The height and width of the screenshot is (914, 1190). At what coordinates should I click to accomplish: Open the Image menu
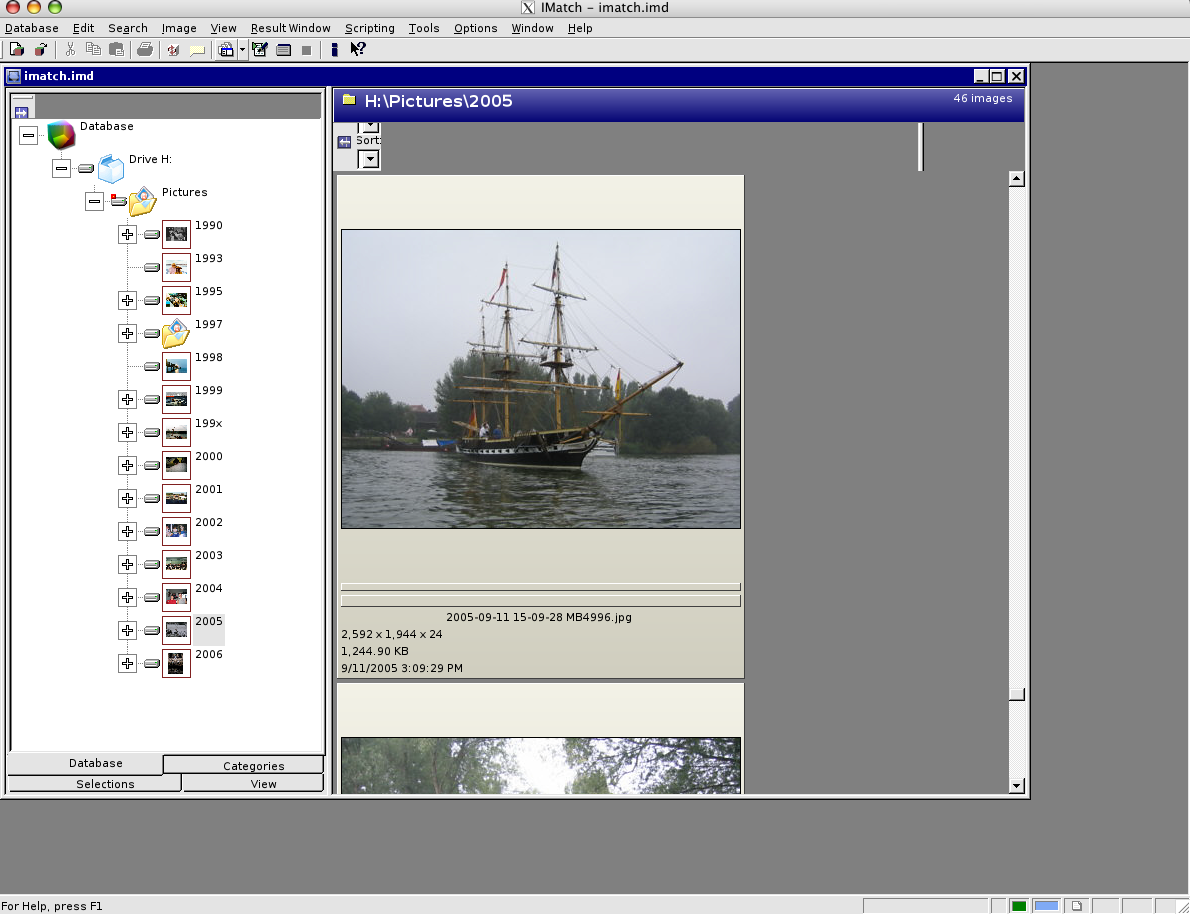(x=179, y=28)
